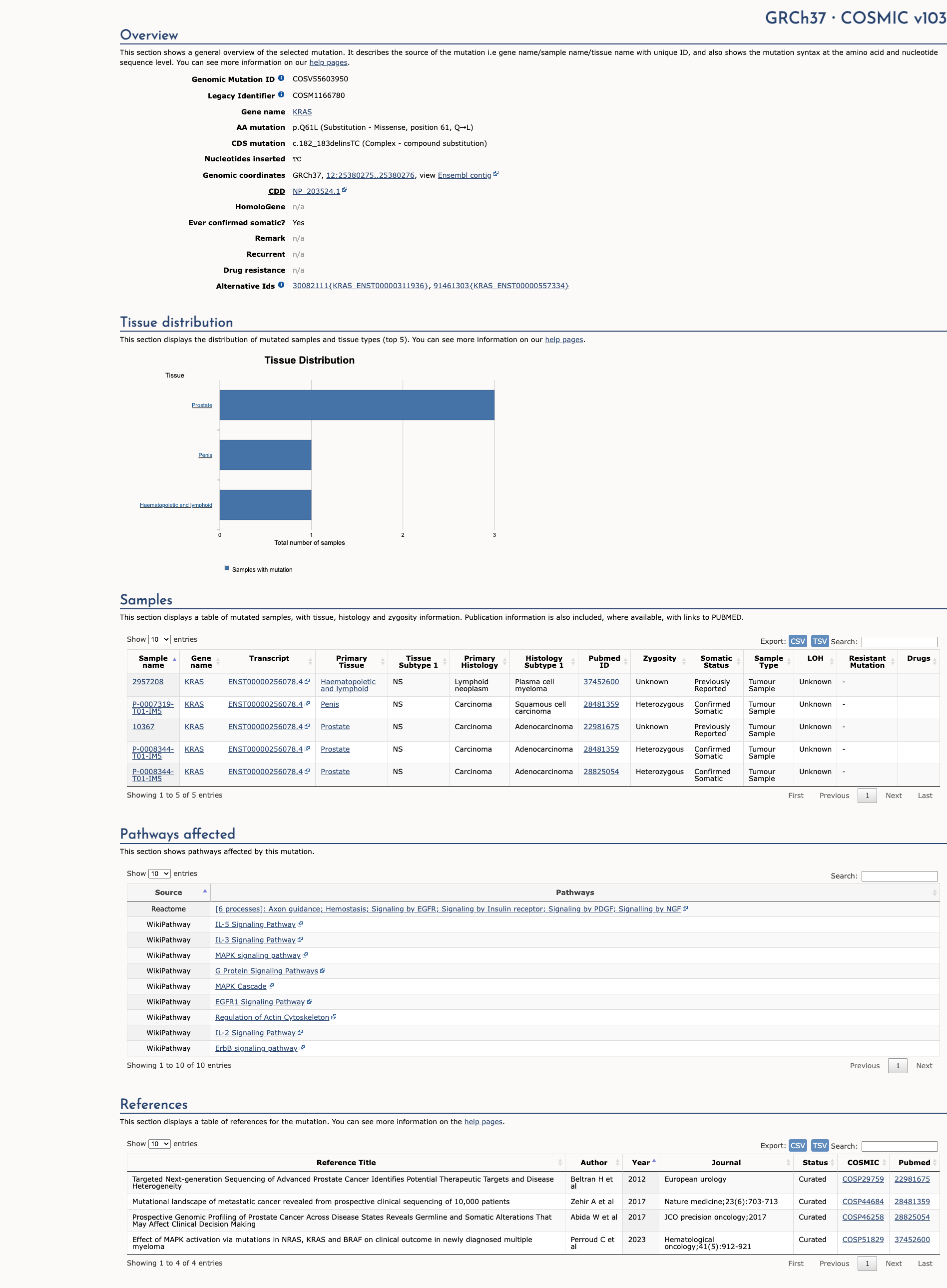Click external icon after transcript in row 2957208
The image size is (947, 1288).
point(307,681)
